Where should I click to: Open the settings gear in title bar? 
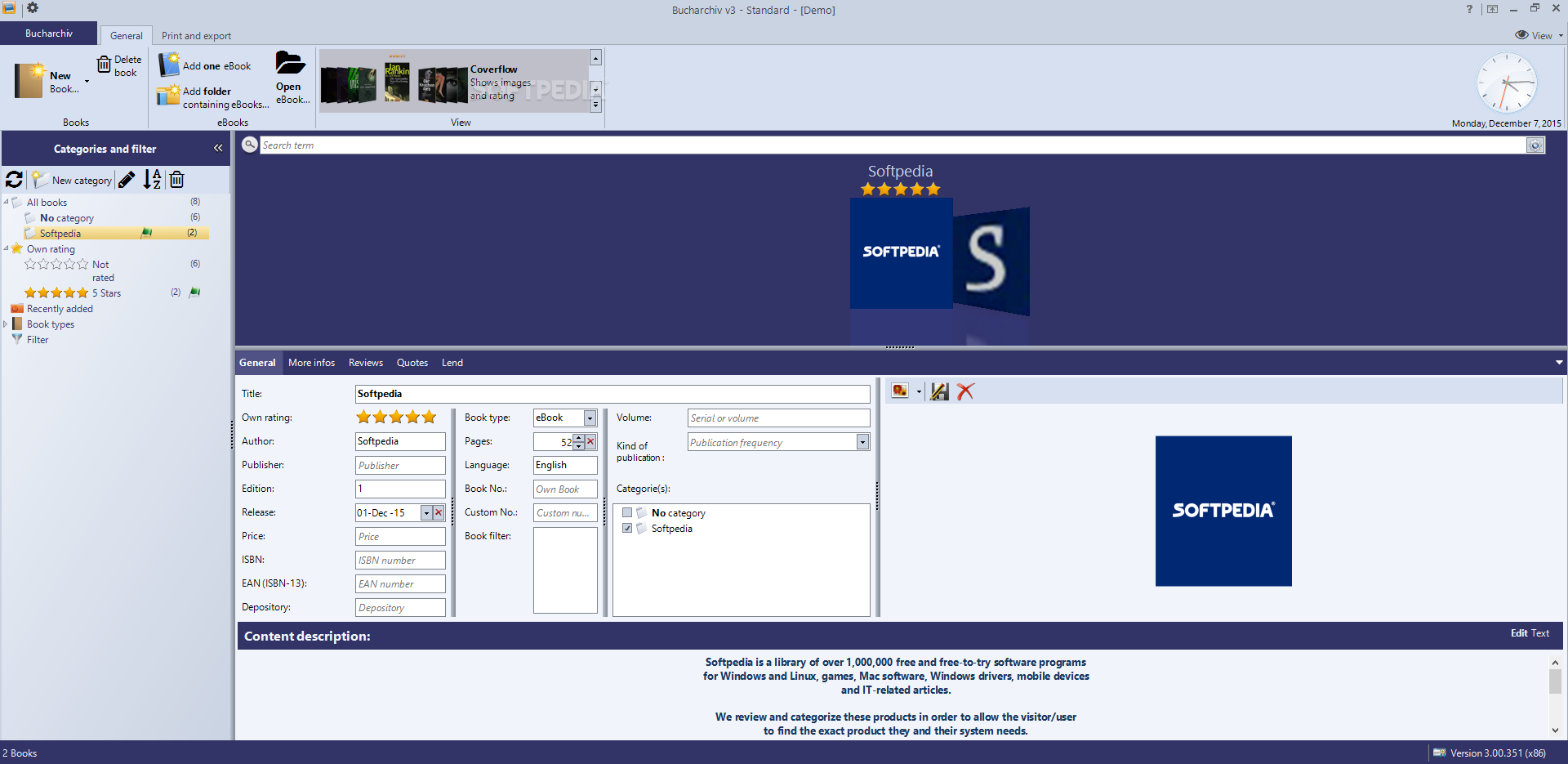point(33,7)
